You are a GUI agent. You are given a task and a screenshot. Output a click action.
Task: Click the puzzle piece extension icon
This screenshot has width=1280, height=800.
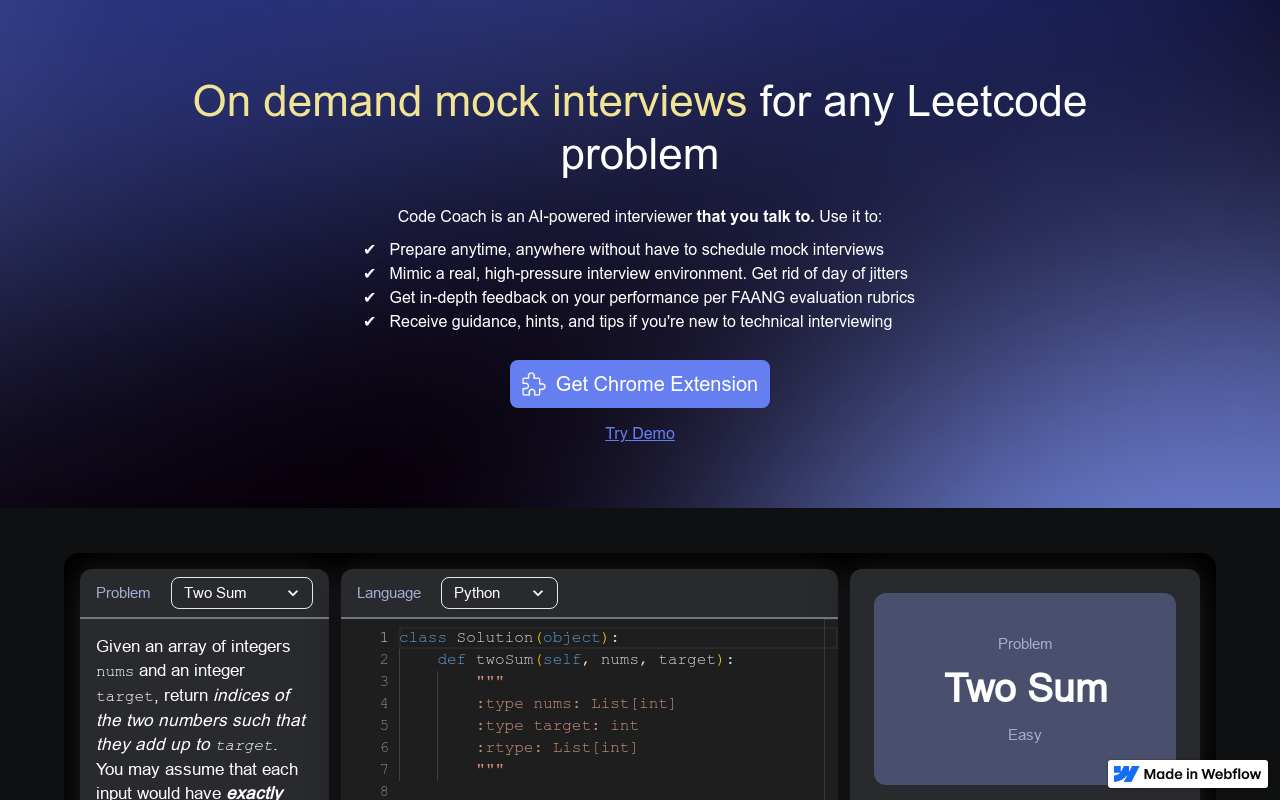[x=534, y=384]
